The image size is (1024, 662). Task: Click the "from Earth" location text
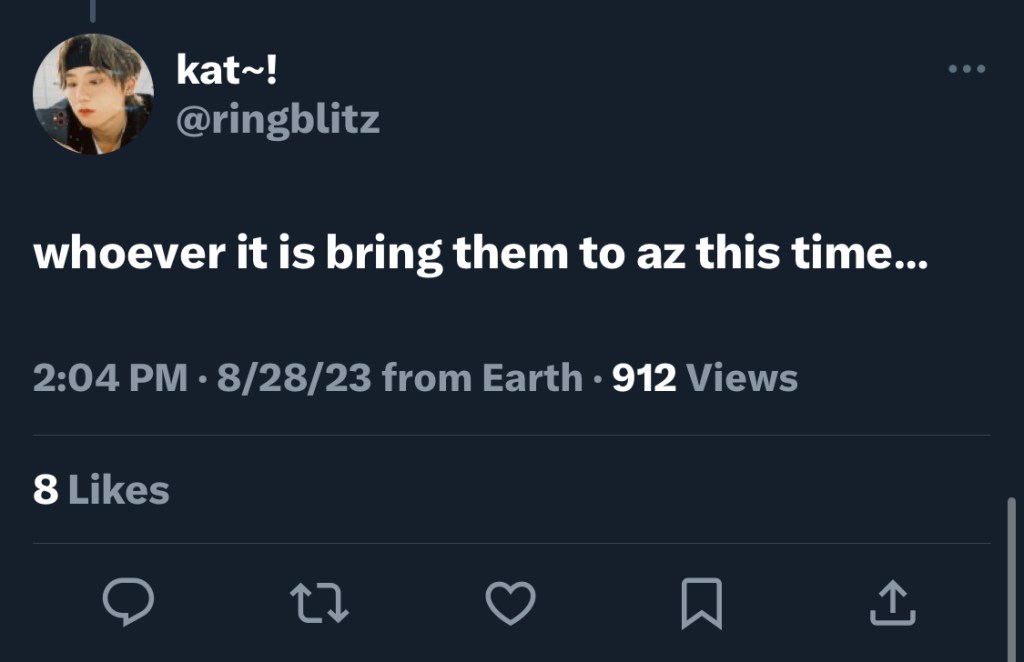pyautogui.click(x=482, y=378)
